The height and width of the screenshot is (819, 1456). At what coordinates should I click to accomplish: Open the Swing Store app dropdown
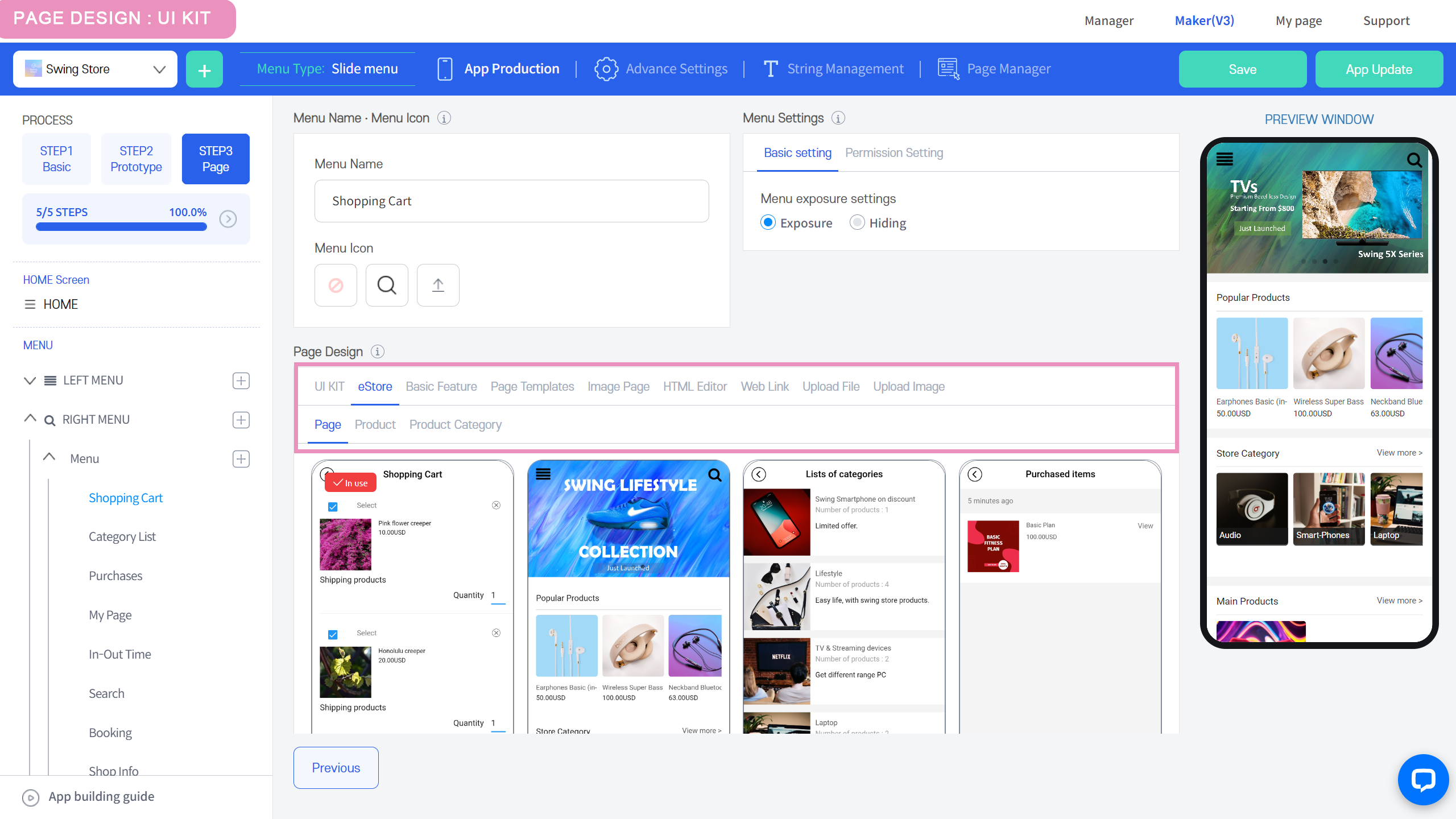(x=95, y=69)
